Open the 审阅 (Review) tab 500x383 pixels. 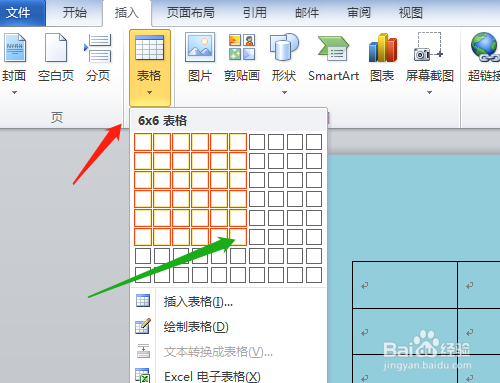[x=359, y=13]
